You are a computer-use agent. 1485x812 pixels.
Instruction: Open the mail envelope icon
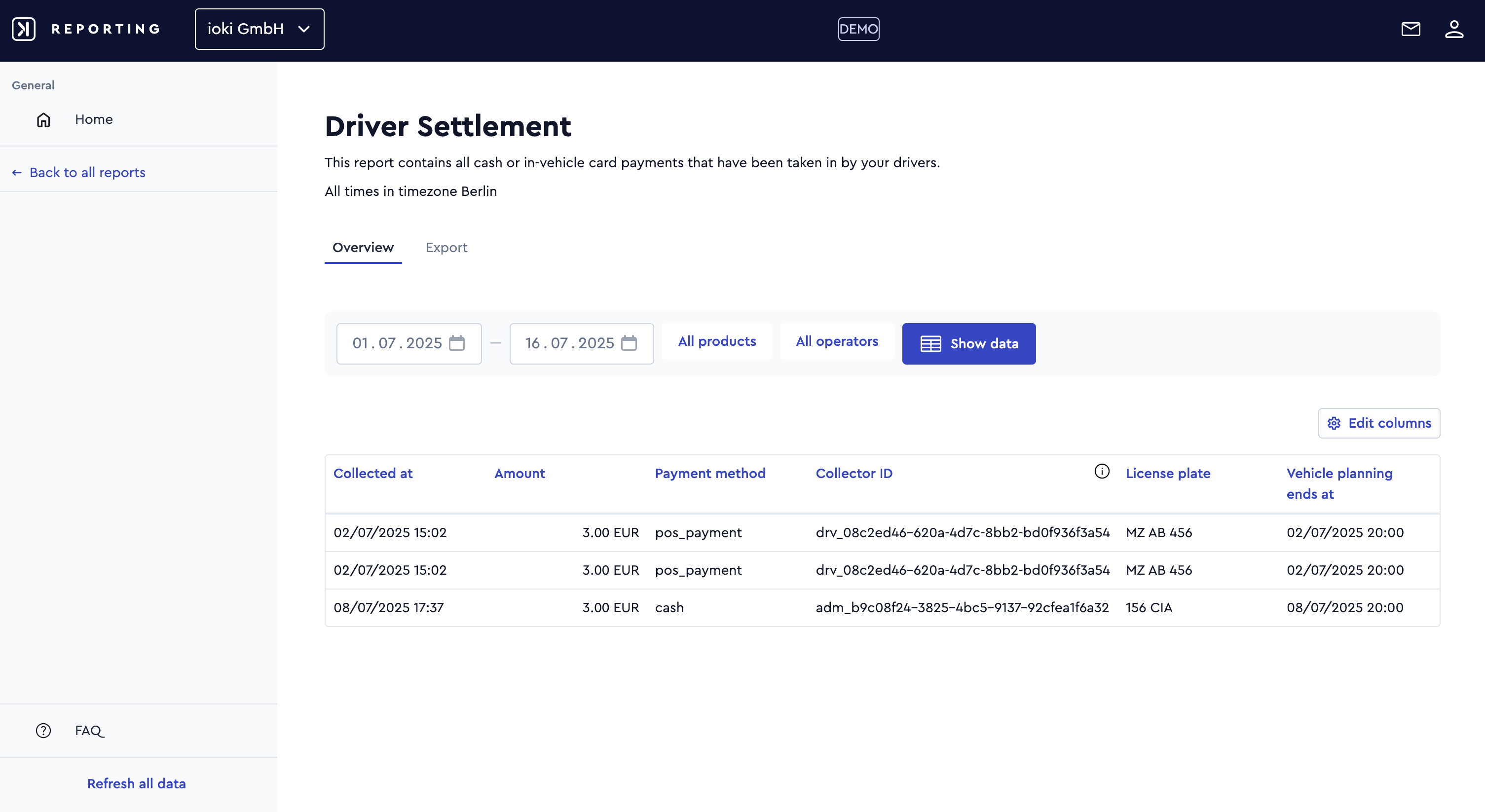point(1411,29)
